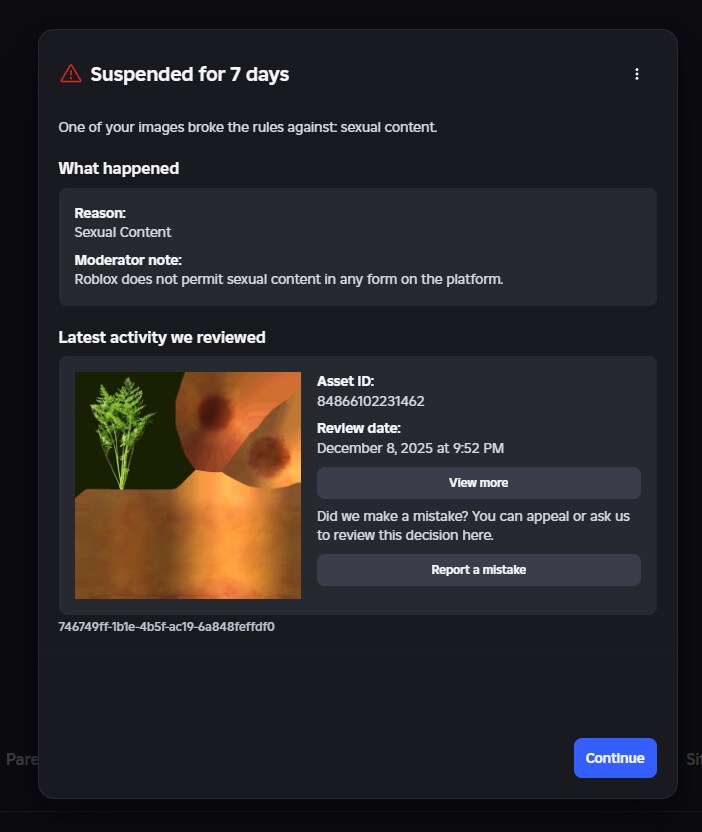Click the December 8, 2025 review date

tap(410, 448)
